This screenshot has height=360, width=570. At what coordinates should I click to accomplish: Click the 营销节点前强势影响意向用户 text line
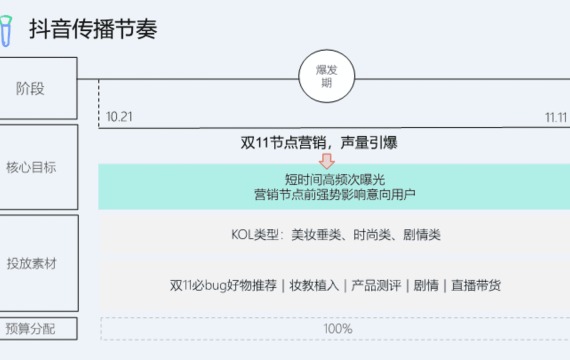tap(335, 195)
